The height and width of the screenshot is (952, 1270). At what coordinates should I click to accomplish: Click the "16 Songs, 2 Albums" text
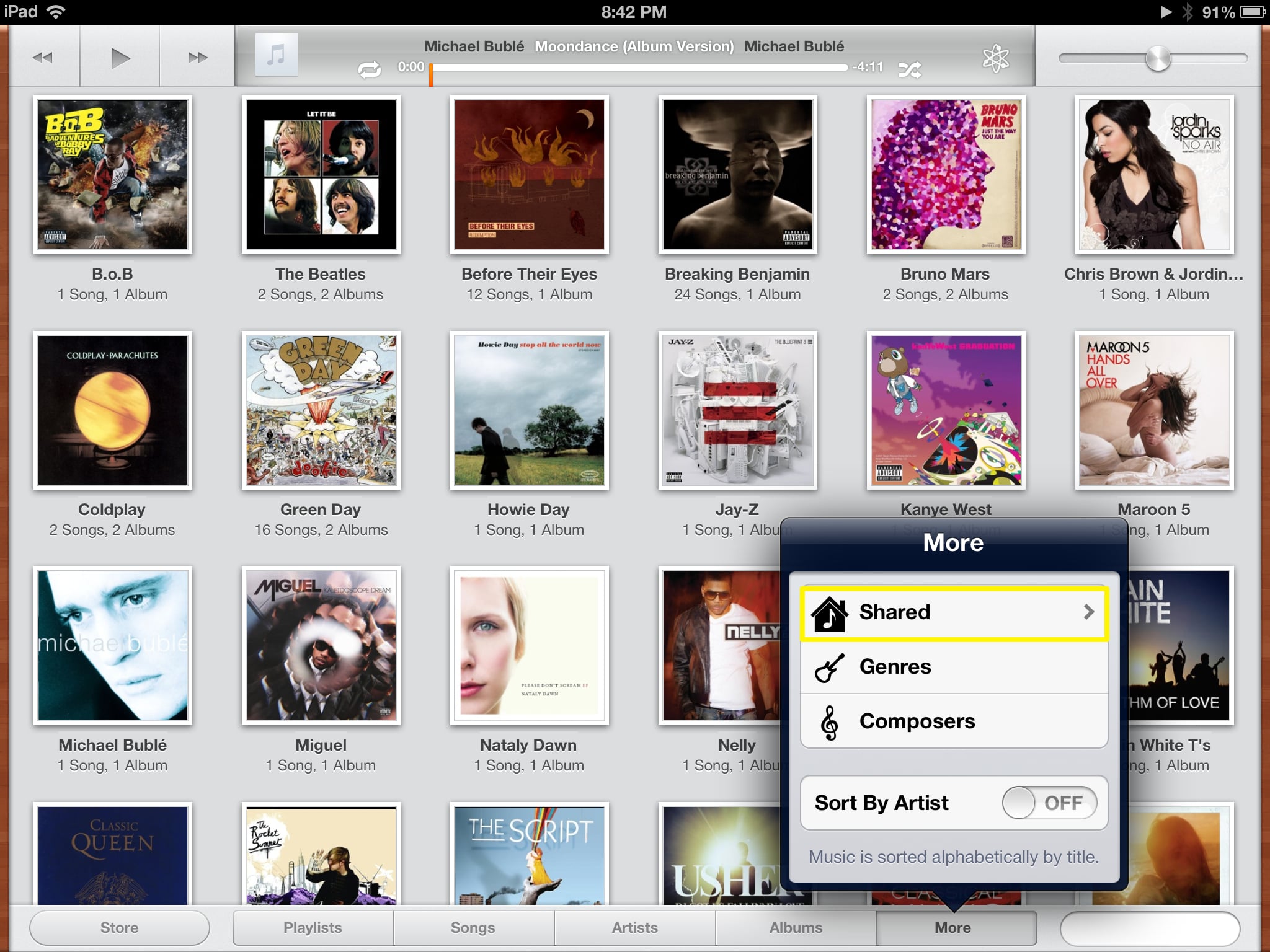[321, 530]
